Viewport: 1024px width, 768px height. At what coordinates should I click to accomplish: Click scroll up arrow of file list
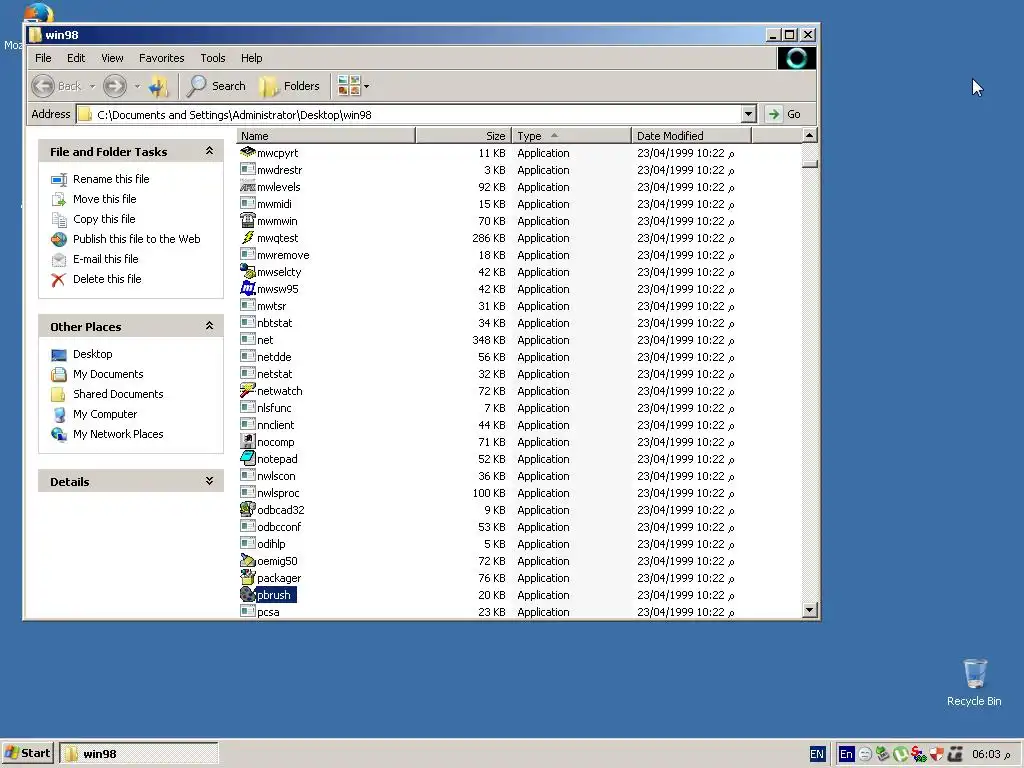tap(809, 136)
